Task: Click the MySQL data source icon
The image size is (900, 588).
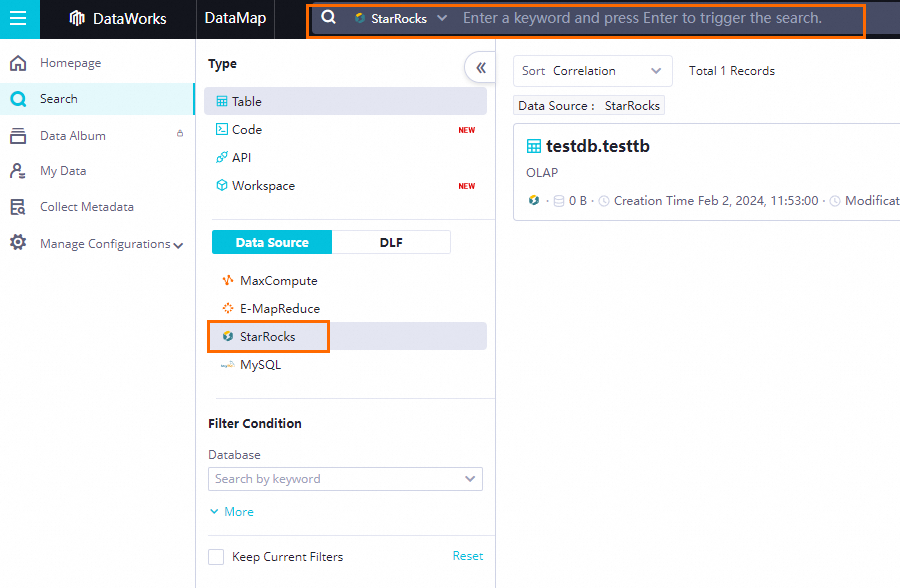Action: coord(228,364)
